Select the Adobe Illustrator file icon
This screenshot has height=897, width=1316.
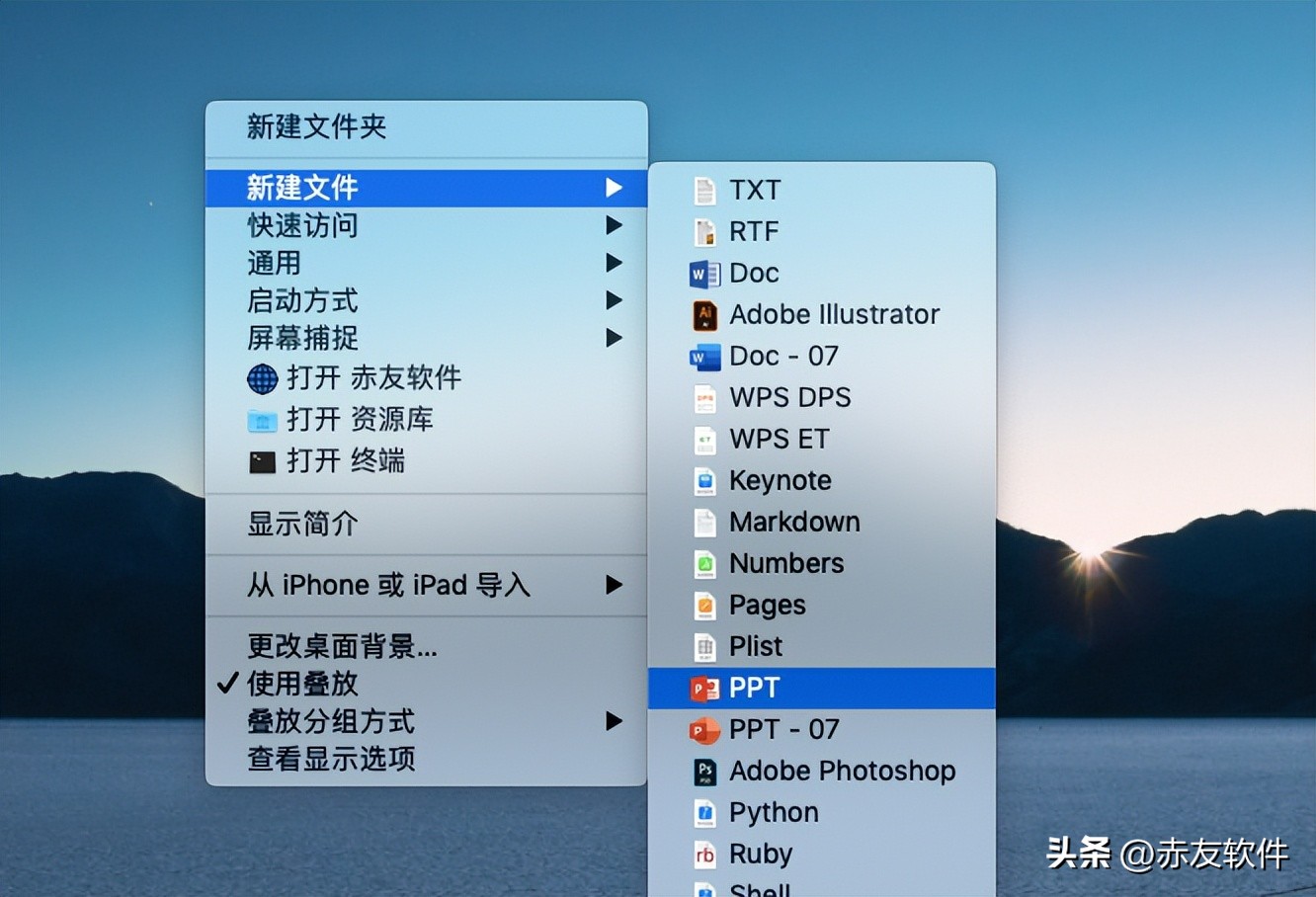pos(704,315)
